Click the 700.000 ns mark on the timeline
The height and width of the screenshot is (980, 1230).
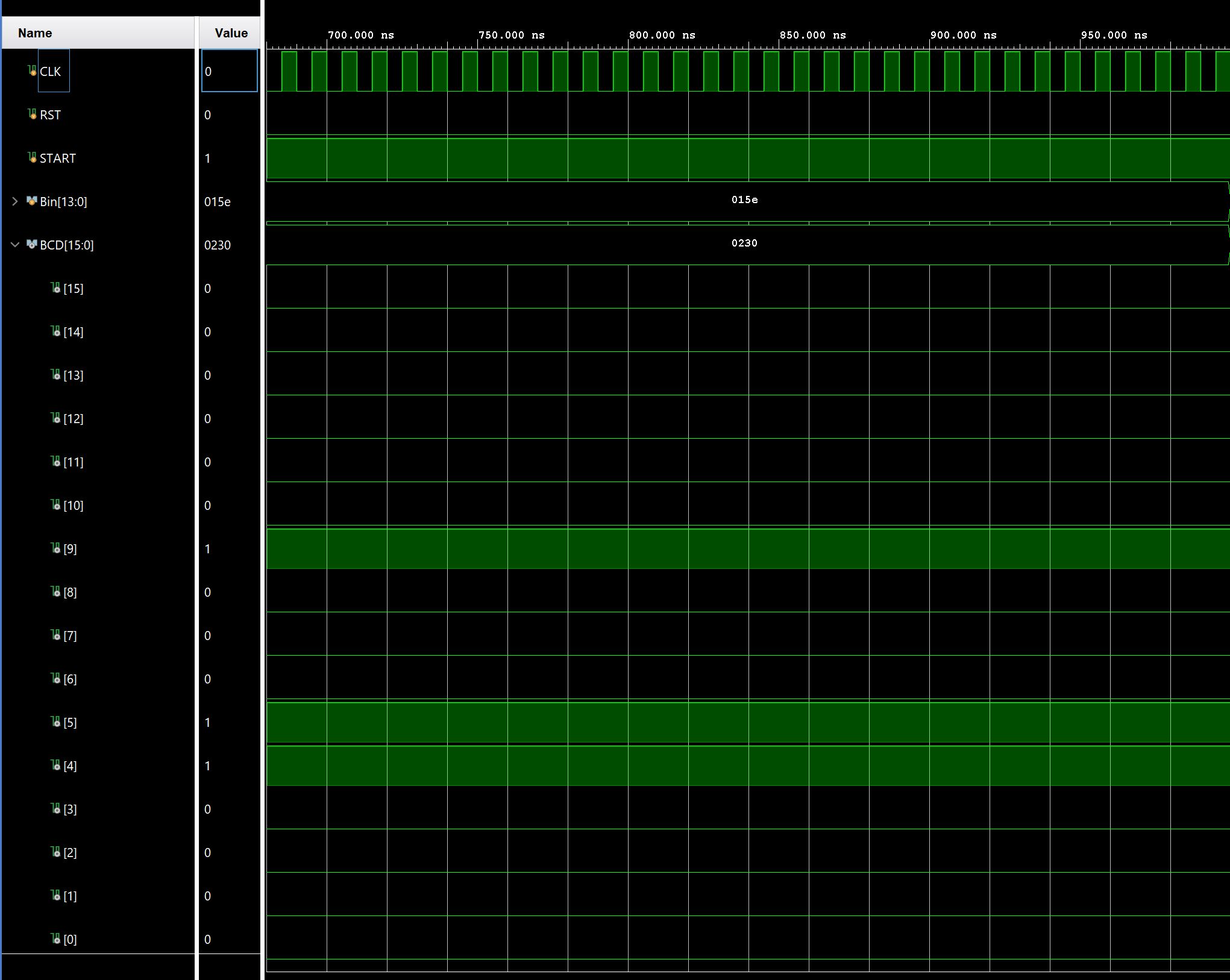(360, 35)
